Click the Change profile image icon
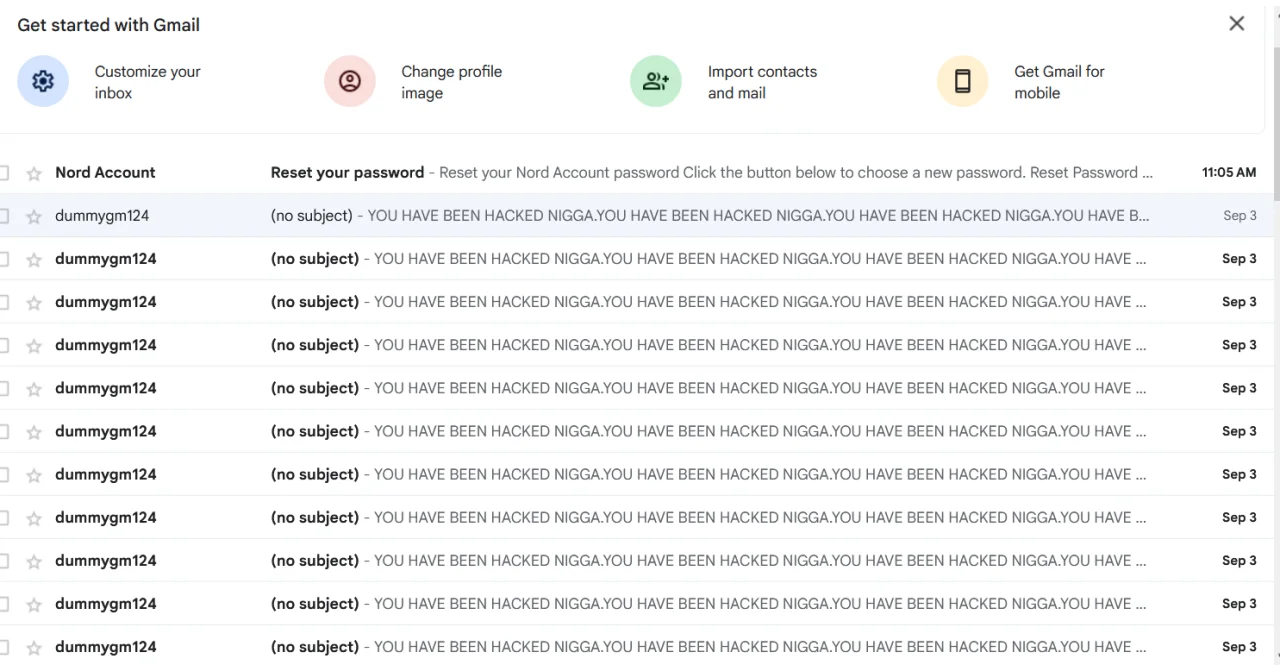 tap(350, 81)
